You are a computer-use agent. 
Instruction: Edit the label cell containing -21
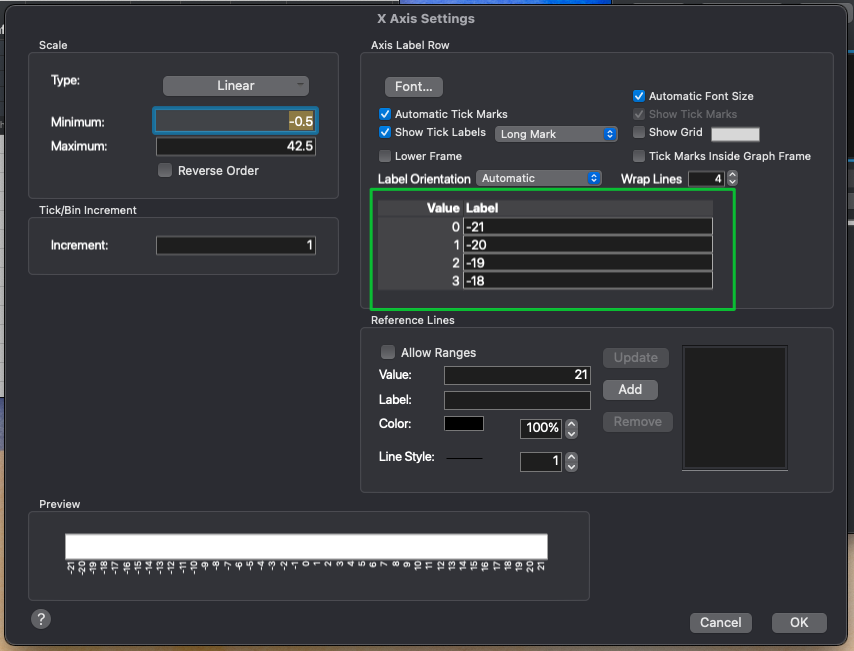(588, 226)
